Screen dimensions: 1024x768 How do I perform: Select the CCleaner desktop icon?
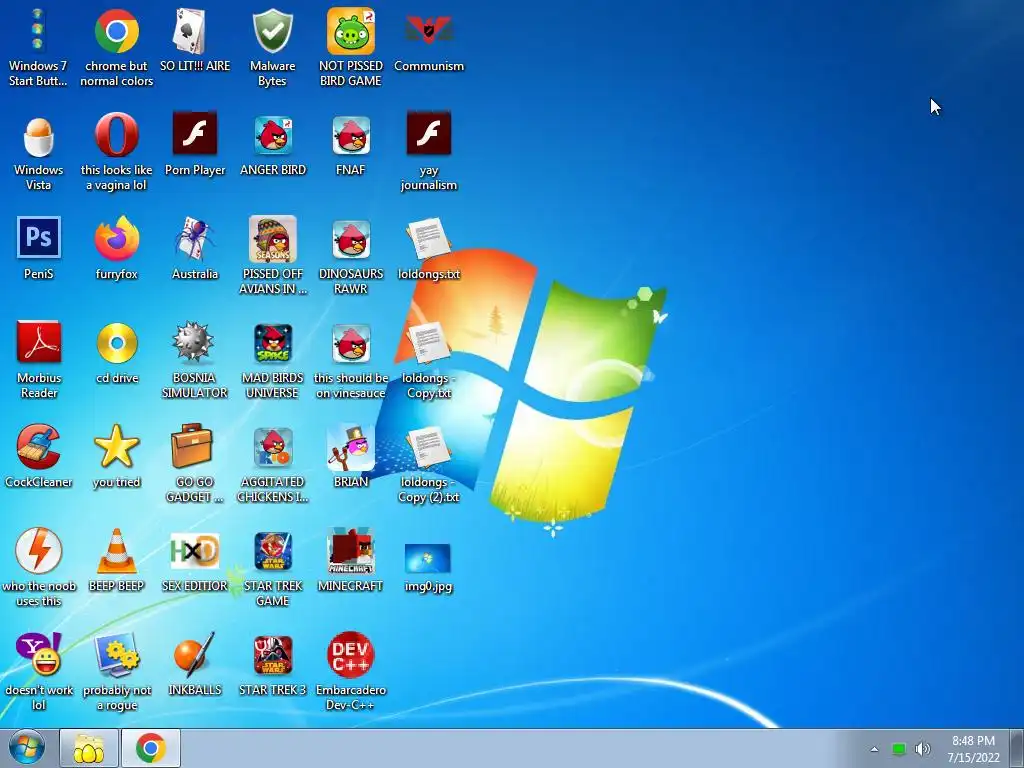39,446
